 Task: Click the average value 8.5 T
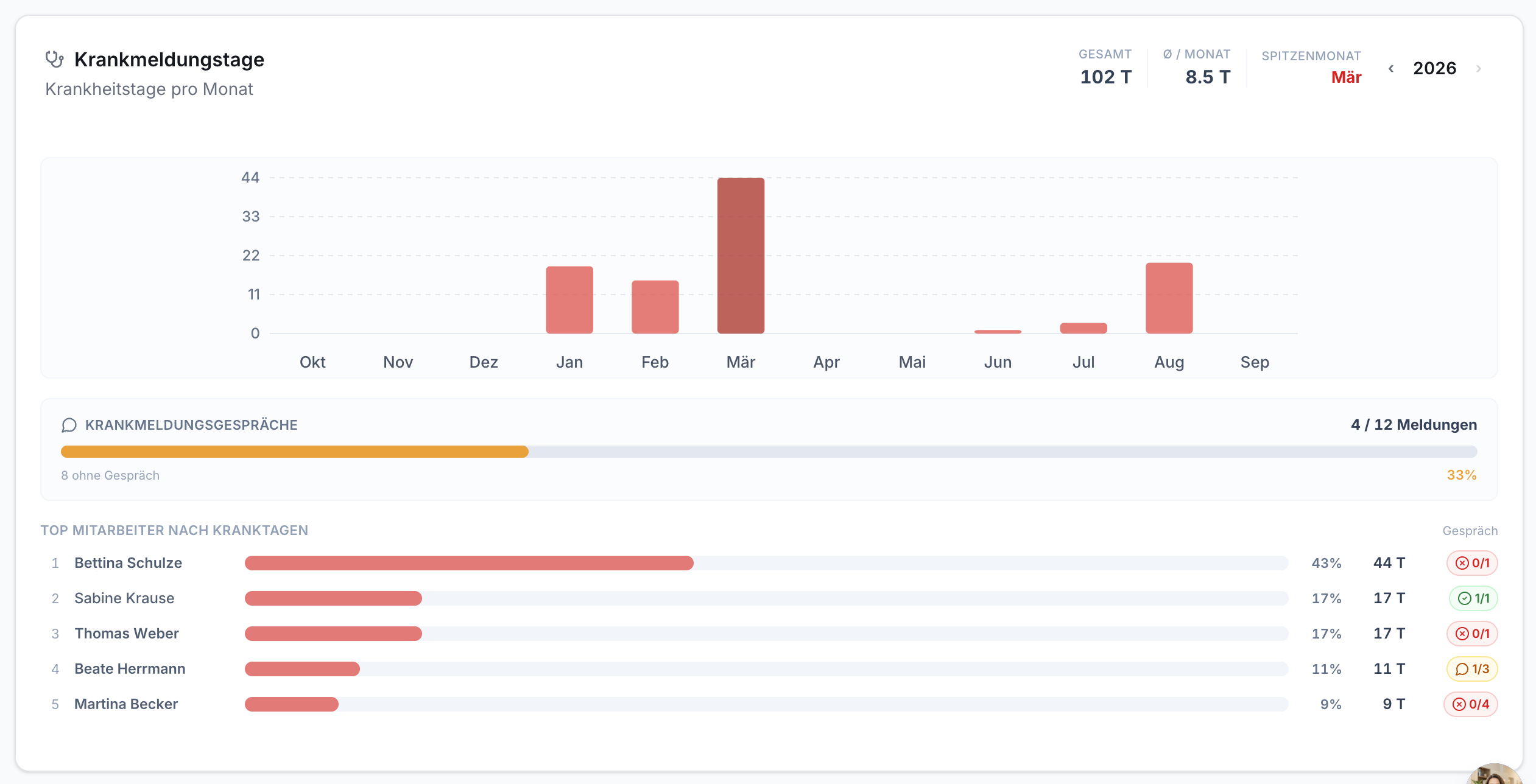point(1208,77)
